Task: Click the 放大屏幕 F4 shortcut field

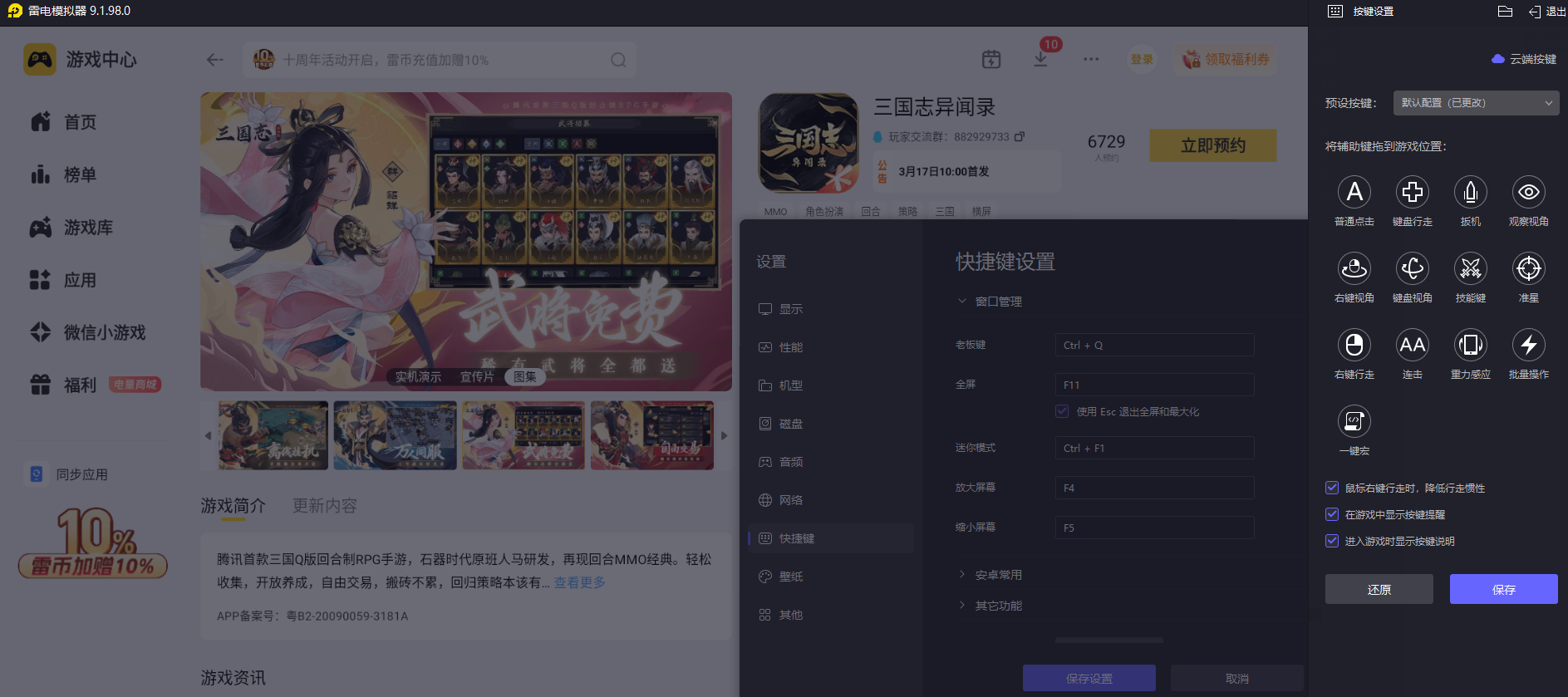Action: [x=1155, y=488]
